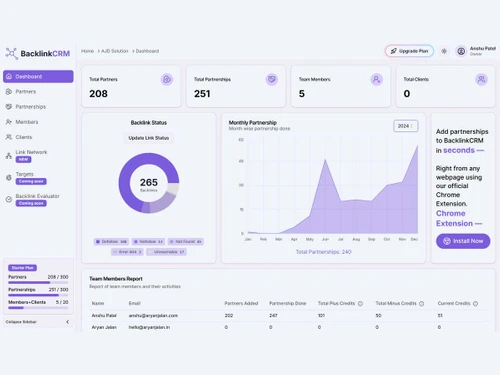
Task: Click the Total Partnerships: 240 label
Action: [x=324, y=252]
